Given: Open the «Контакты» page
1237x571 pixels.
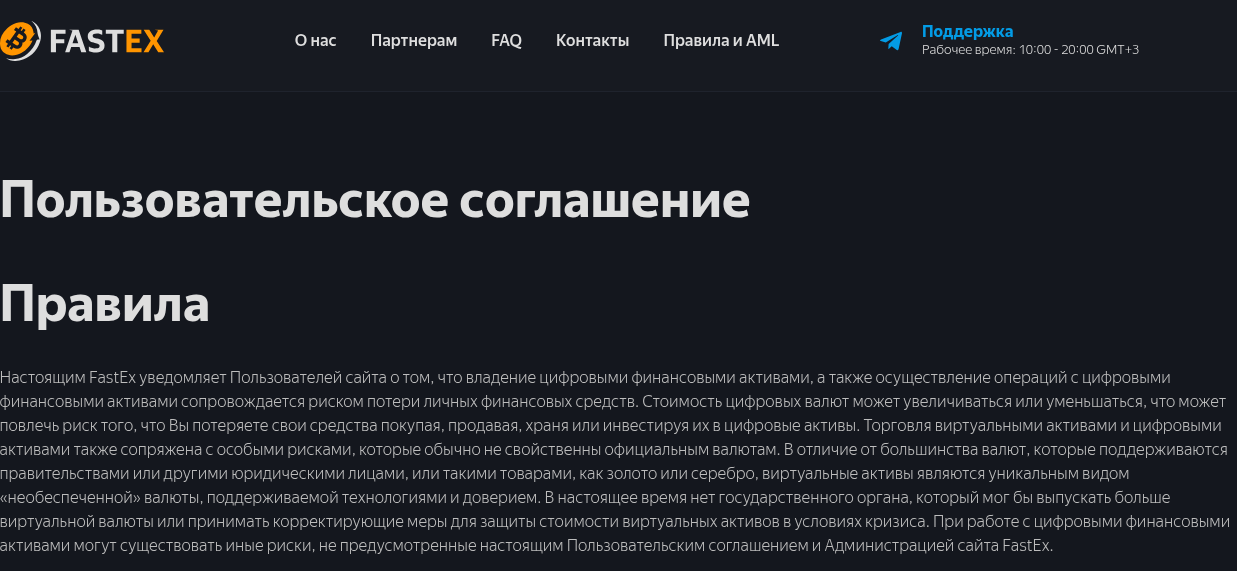Looking at the screenshot, I should [592, 41].
